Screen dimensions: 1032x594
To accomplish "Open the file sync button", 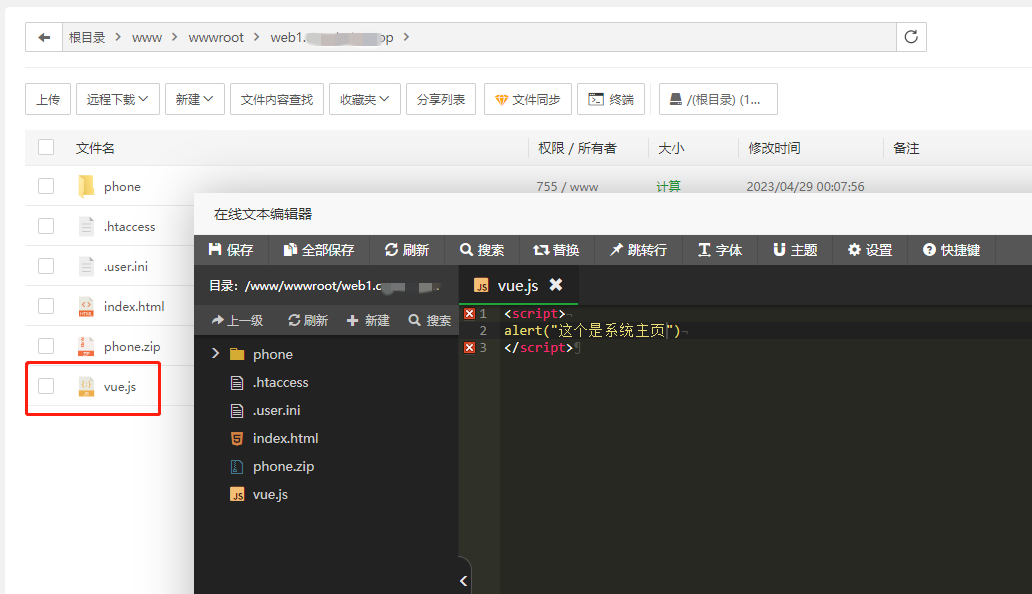I will (x=528, y=99).
